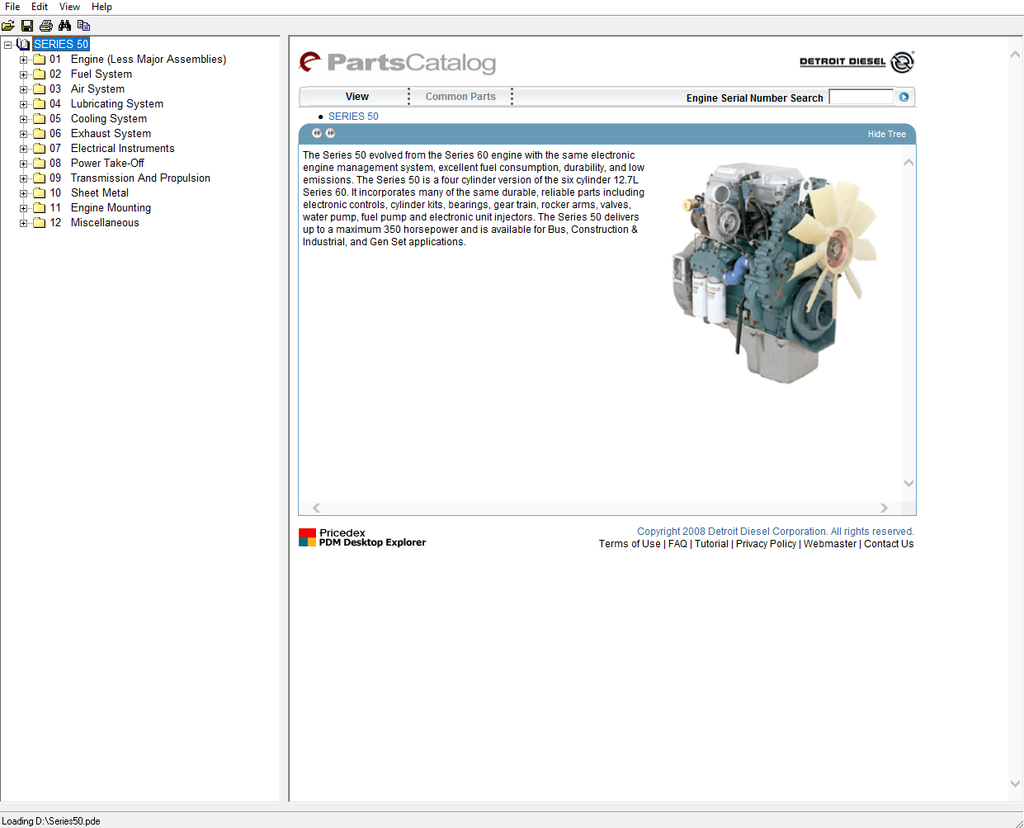1024x828 pixels.
Task: Open the Terms of Use link
Action: 629,544
